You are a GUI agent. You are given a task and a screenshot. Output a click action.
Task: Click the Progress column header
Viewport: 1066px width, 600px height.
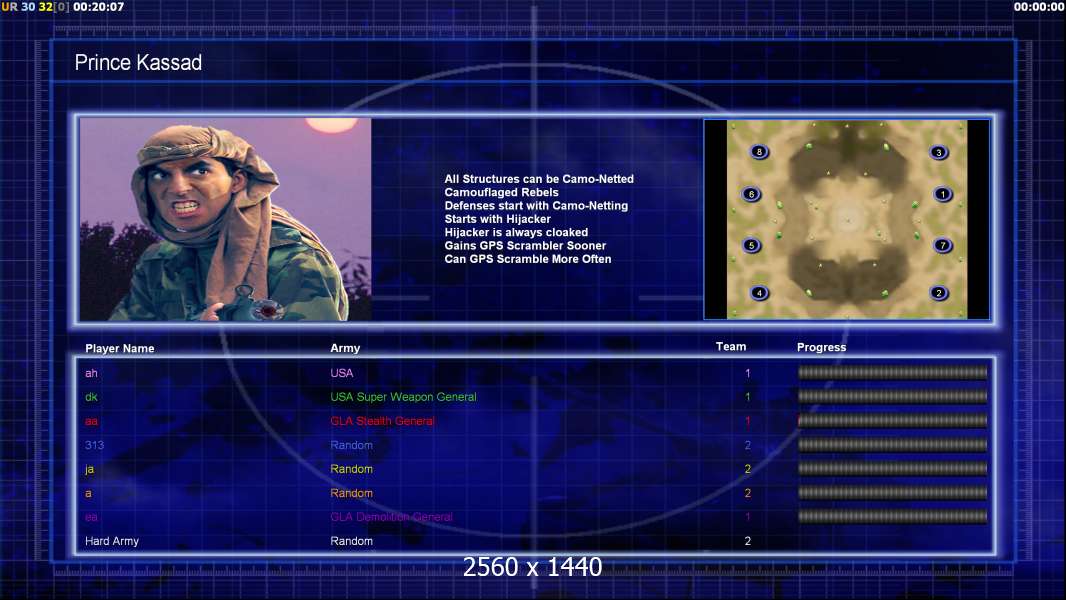pos(821,347)
